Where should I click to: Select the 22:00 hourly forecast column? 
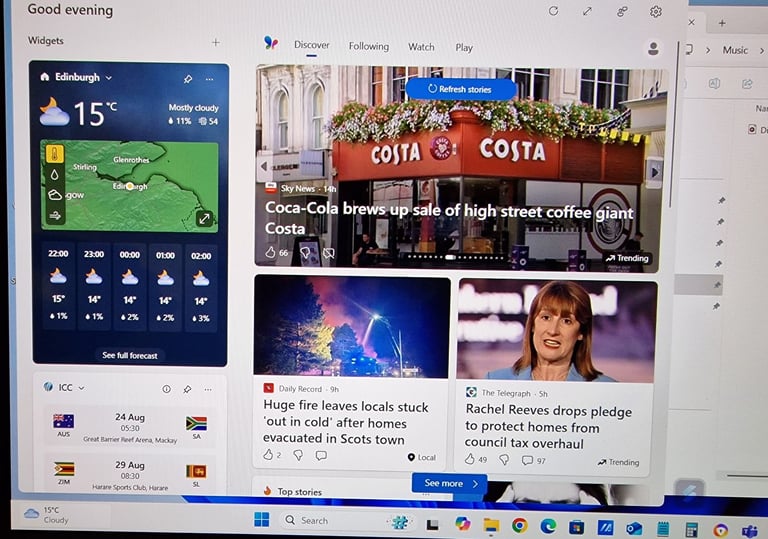58,286
